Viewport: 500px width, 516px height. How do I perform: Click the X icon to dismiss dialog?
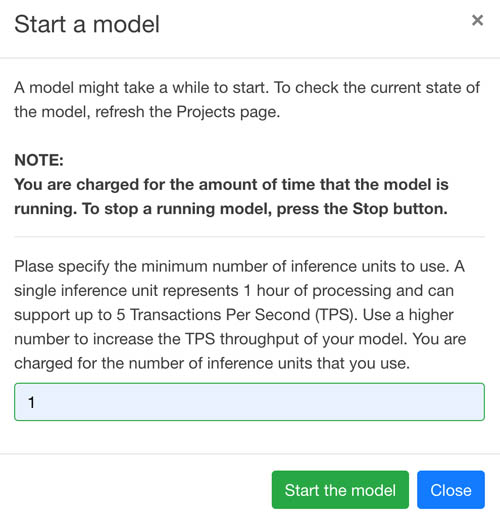tap(477, 20)
